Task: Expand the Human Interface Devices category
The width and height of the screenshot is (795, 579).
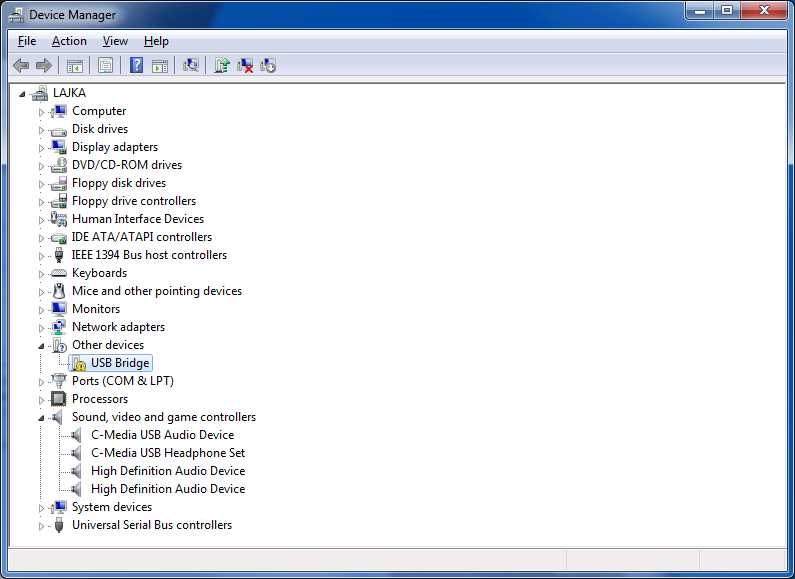Action: [x=42, y=220]
